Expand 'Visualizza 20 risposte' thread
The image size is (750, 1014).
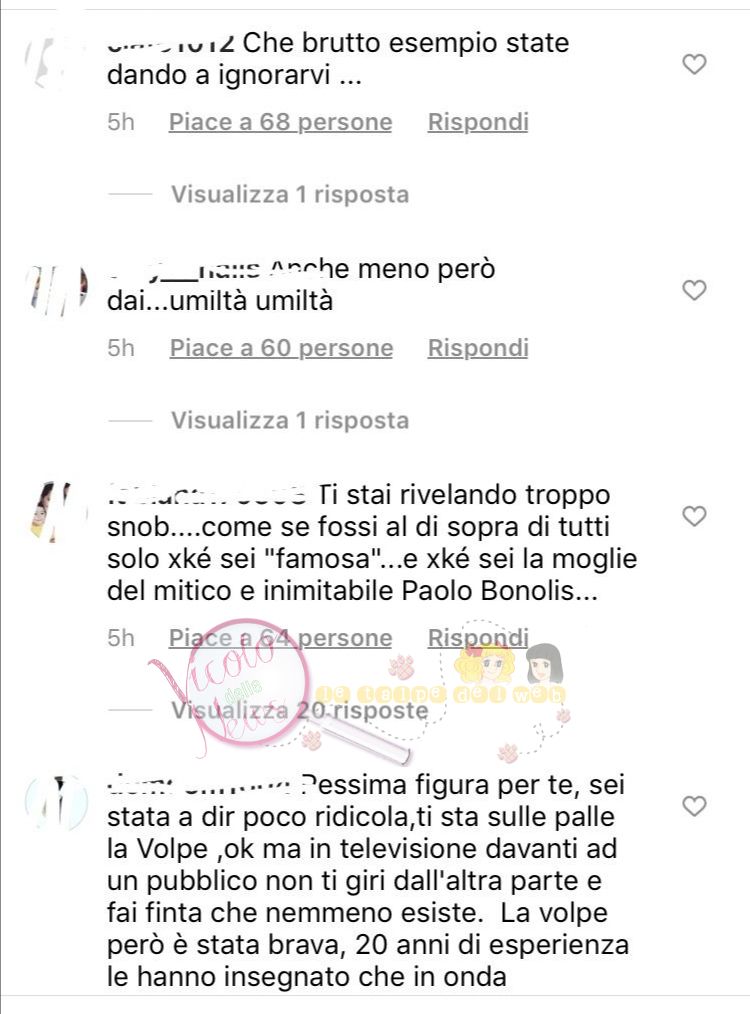[299, 710]
